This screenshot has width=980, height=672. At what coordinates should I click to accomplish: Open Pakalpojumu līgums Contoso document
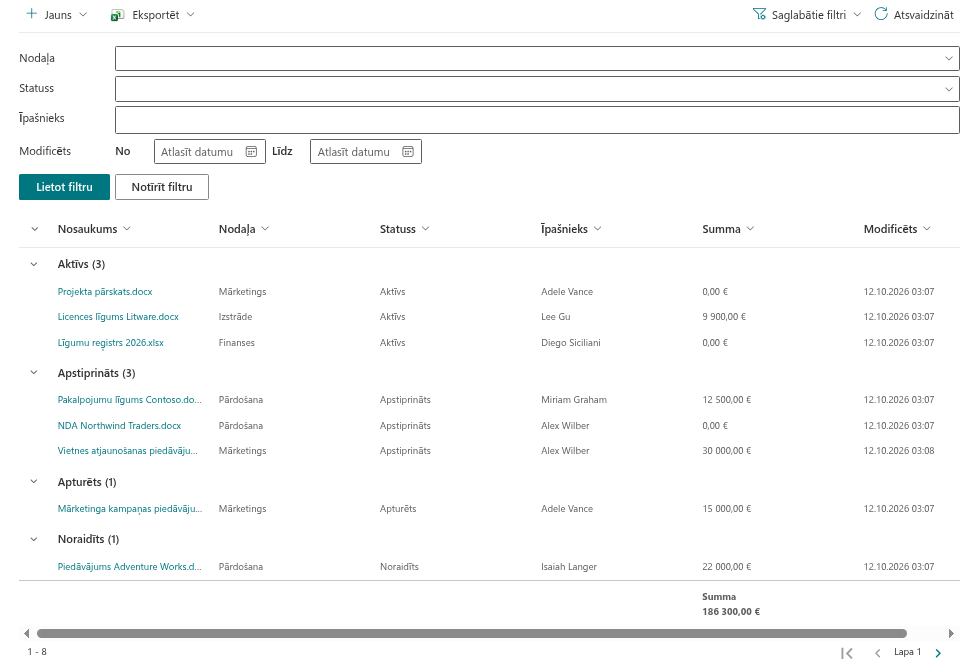point(130,400)
